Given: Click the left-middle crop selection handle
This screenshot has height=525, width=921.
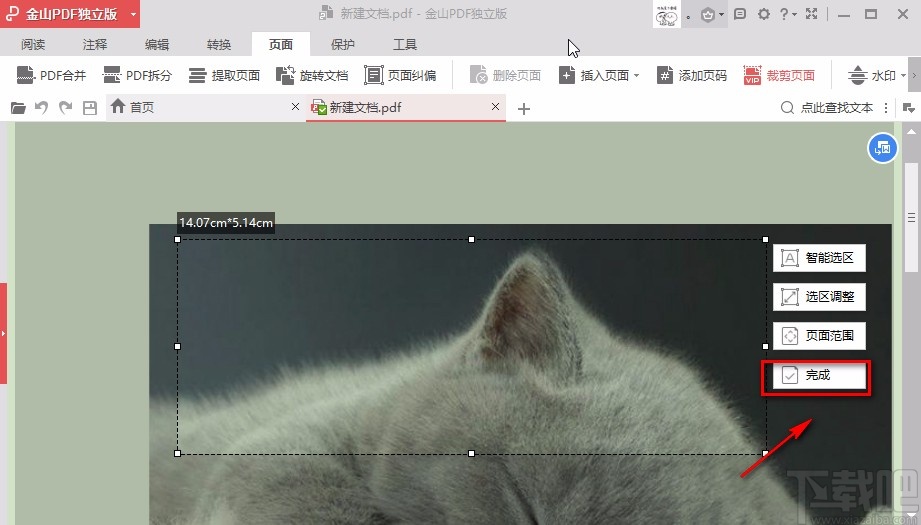Looking at the screenshot, I should point(178,346).
